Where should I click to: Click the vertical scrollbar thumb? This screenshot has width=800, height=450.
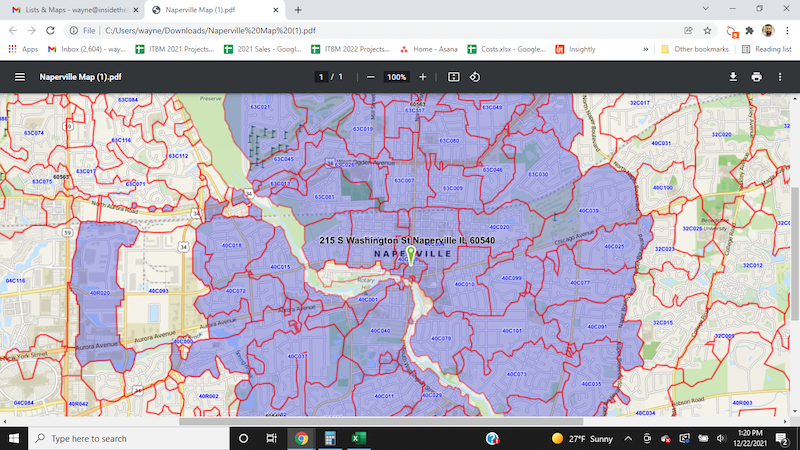(x=795, y=254)
